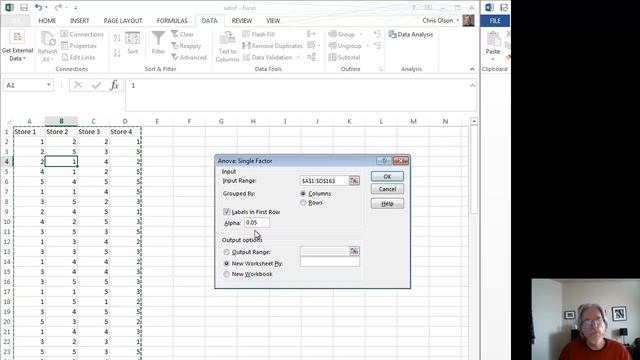Viewport: 640px width, 360px height.
Task: Click the Redo arrow icon
Action: (58, 7)
